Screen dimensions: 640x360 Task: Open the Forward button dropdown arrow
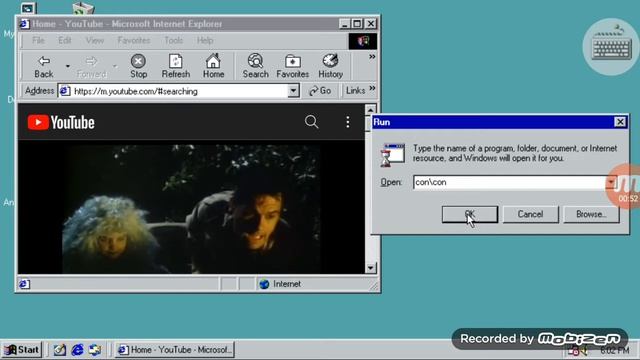115,66
